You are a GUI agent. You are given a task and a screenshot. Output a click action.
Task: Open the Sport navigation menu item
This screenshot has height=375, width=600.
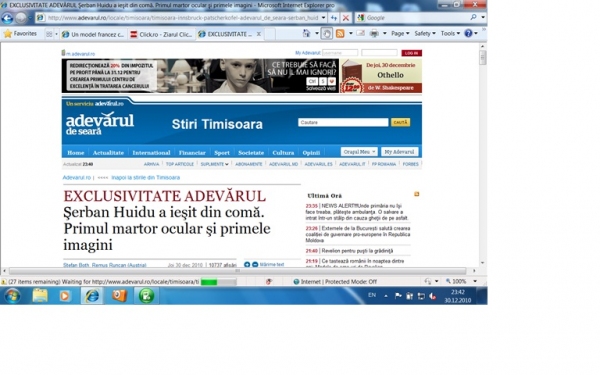click(222, 153)
